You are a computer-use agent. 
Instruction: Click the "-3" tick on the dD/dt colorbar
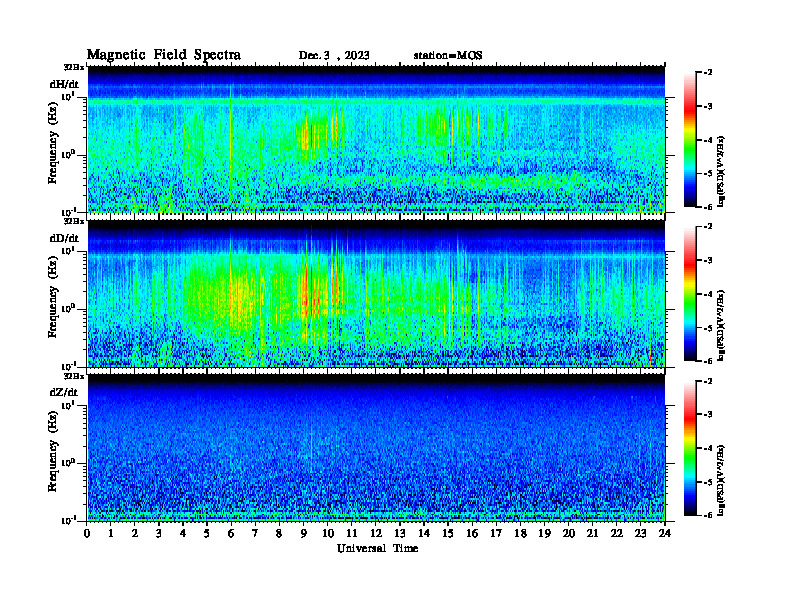[x=708, y=260]
